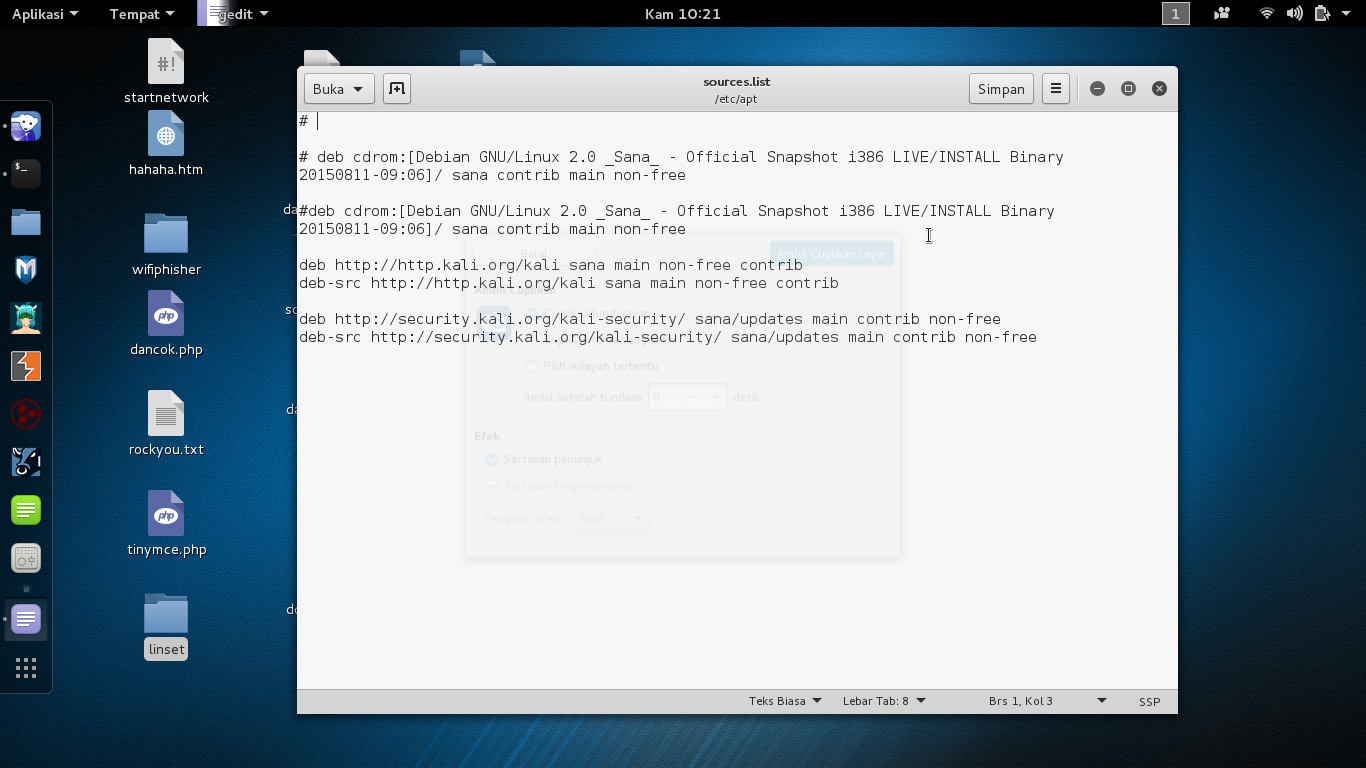
Task: Open the Teks Biasa language dropdown
Action: click(x=785, y=701)
